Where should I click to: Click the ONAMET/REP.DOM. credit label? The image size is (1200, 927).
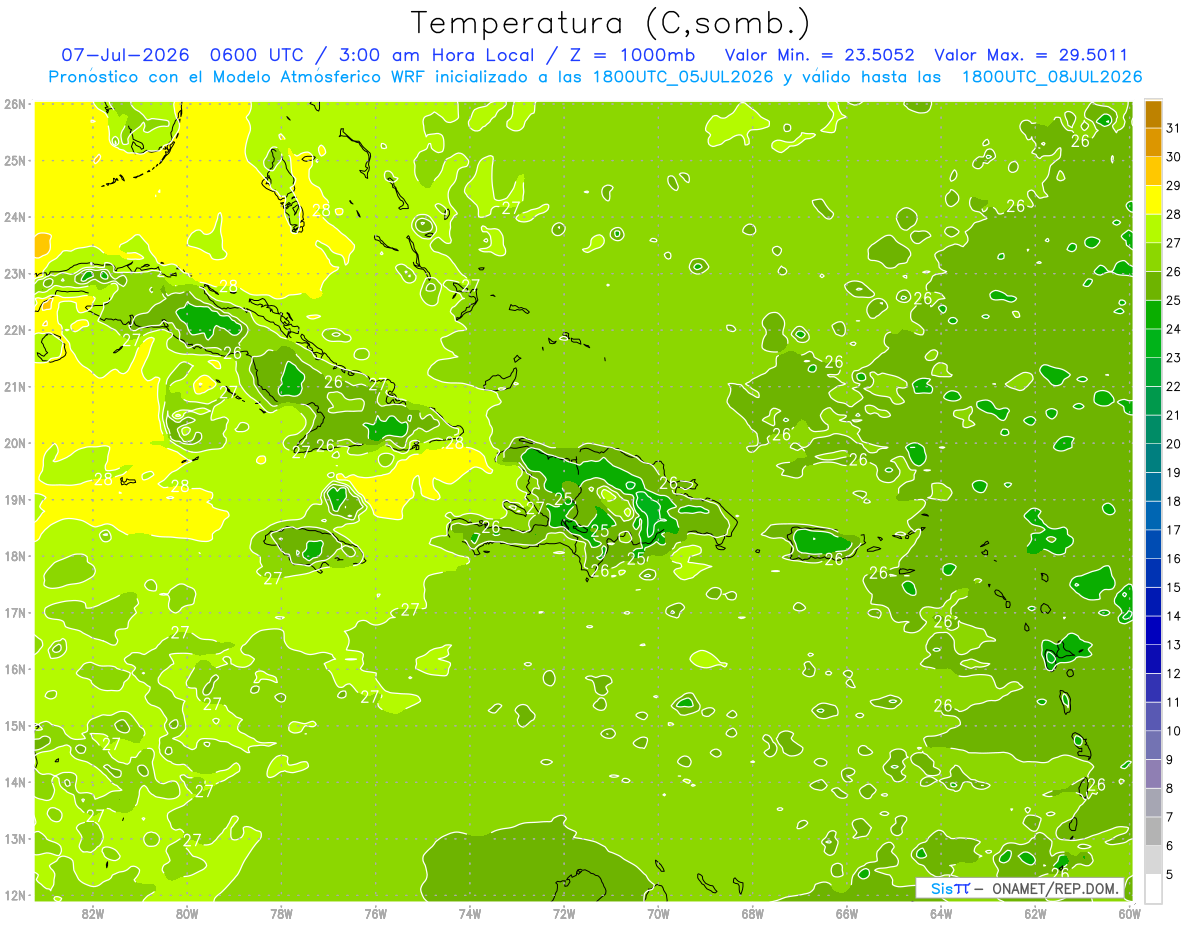point(1053,888)
